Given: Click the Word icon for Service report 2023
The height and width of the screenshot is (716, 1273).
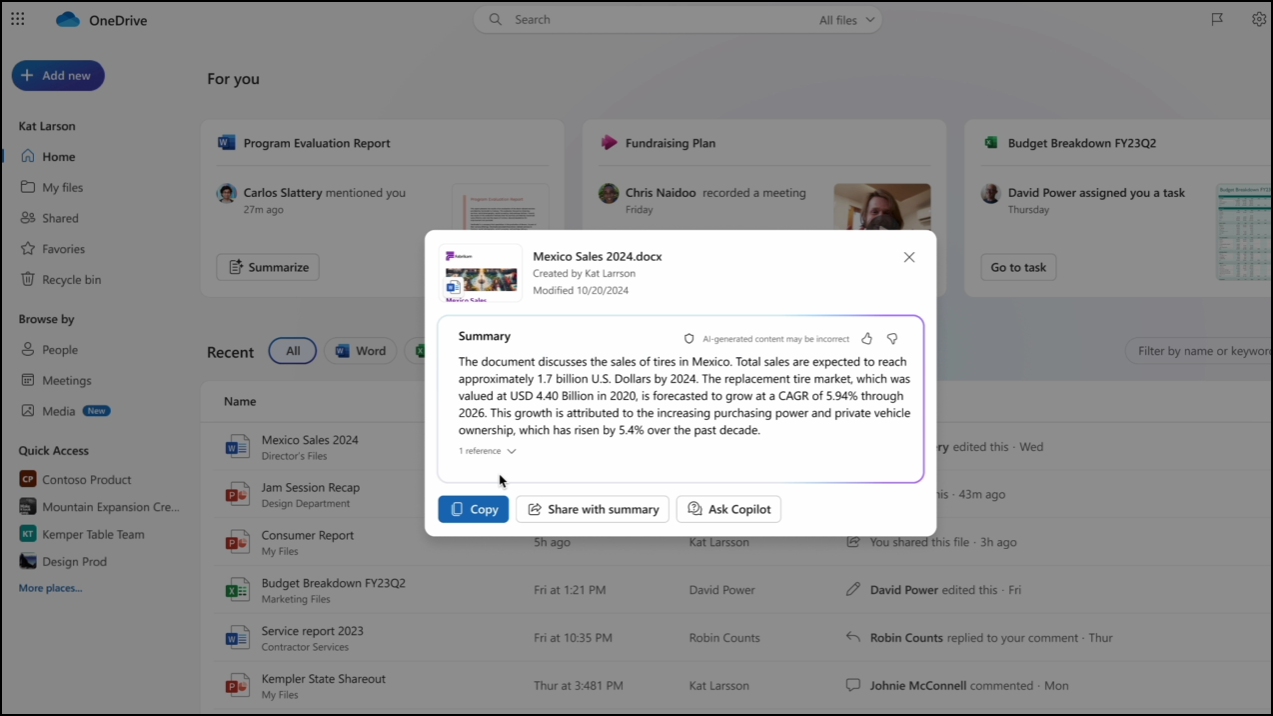Looking at the screenshot, I should point(237,638).
